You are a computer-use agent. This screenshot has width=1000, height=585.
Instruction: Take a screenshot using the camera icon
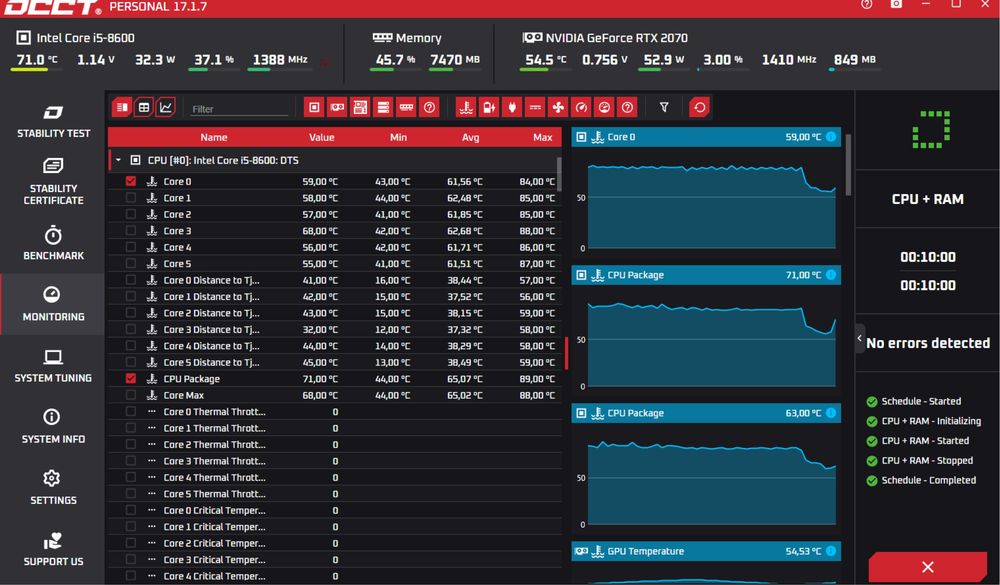click(896, 4)
